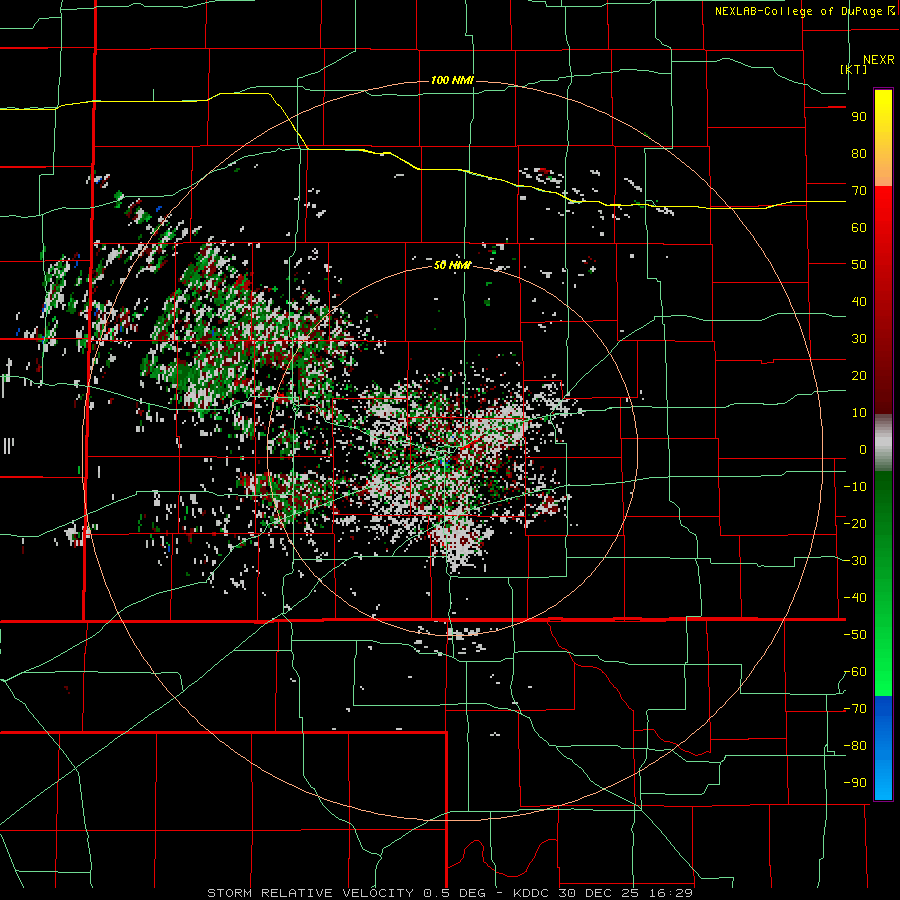900x900 pixels.
Task: Click the 60 value on the color scale
Action: tap(859, 228)
